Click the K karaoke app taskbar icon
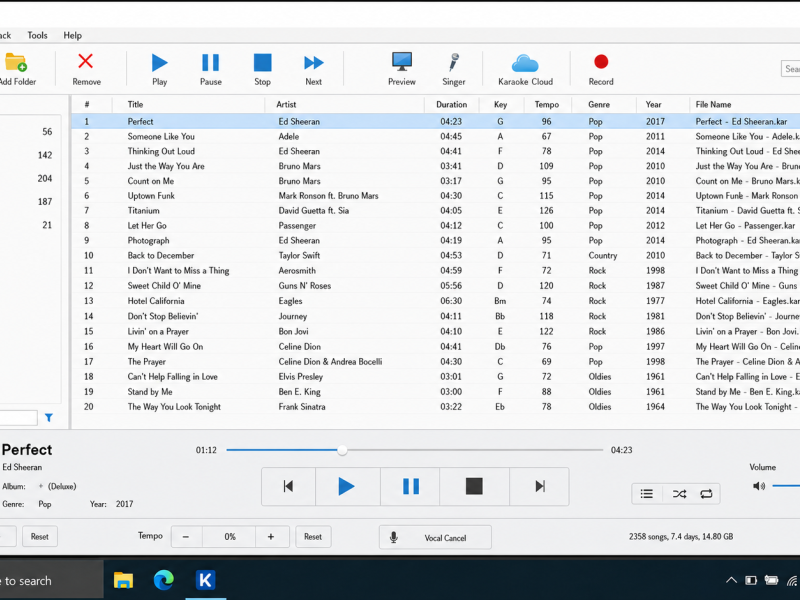 [205, 580]
